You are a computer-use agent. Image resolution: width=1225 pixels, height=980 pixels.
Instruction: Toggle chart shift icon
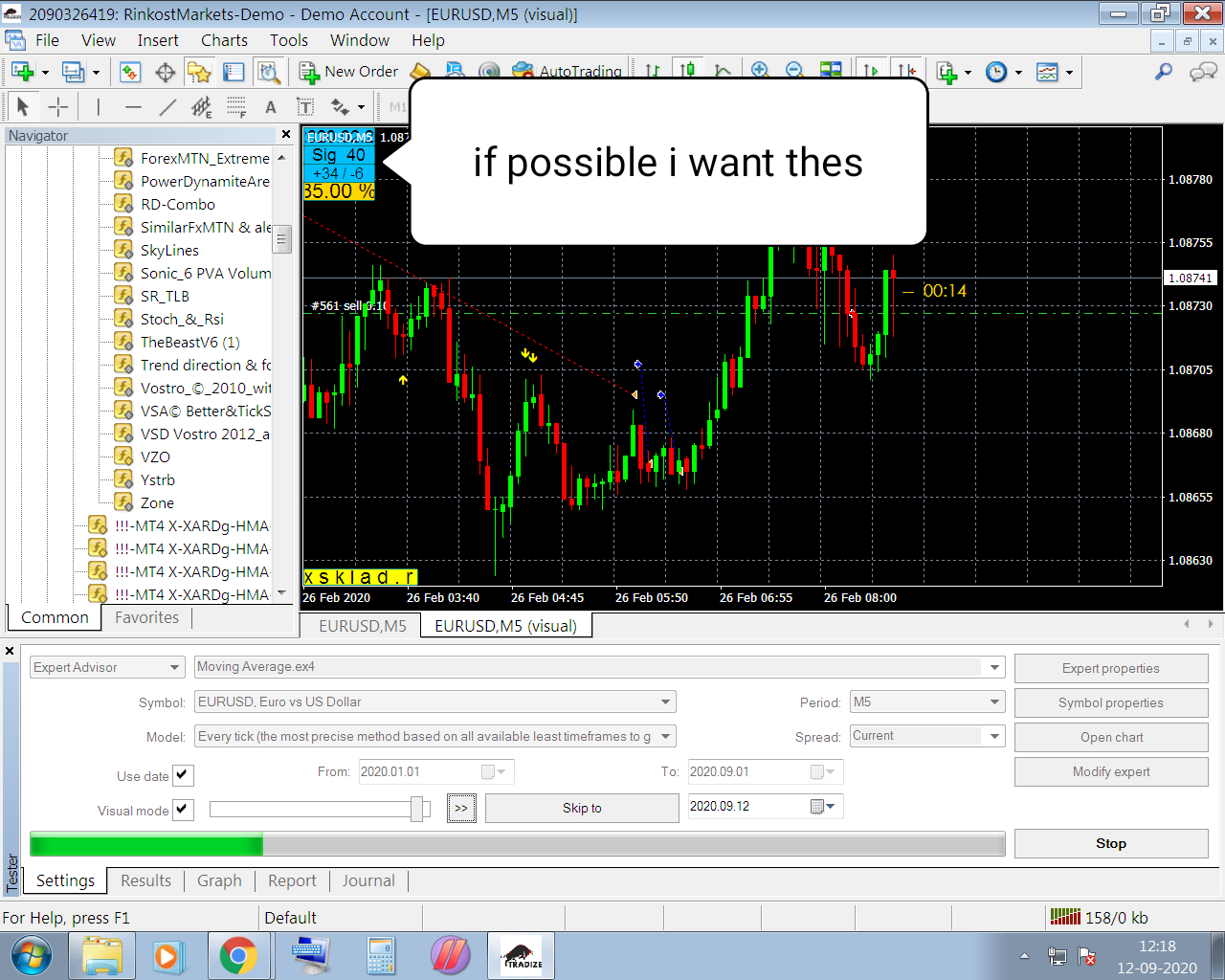(x=905, y=71)
